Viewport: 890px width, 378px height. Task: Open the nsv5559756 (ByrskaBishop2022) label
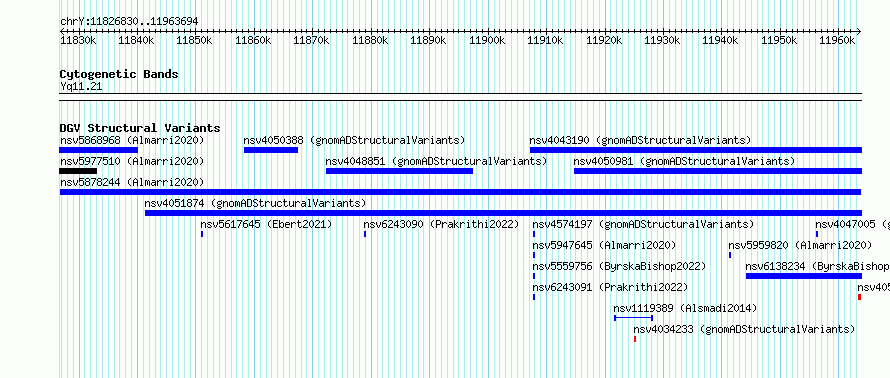pos(619,266)
